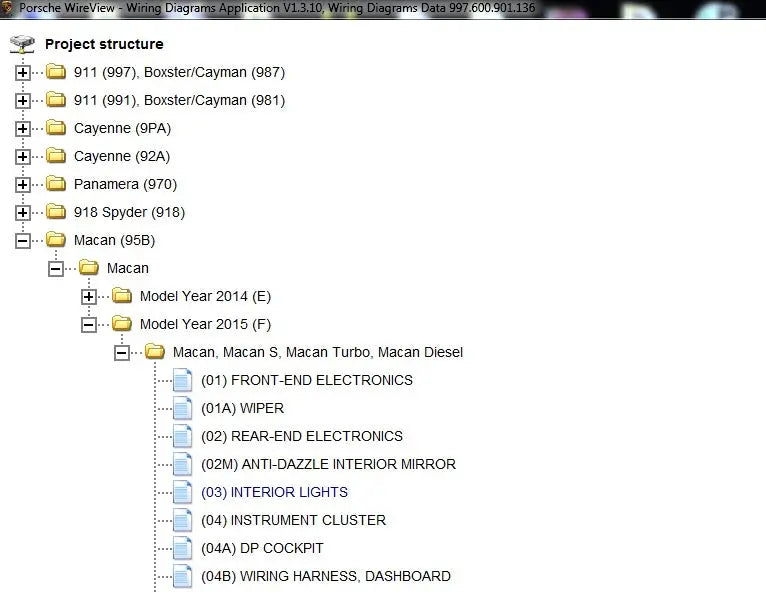Click the document icon for (01) FRONT-END ELECTRONICS
Viewport: 766px width, 592px height.
click(x=182, y=380)
